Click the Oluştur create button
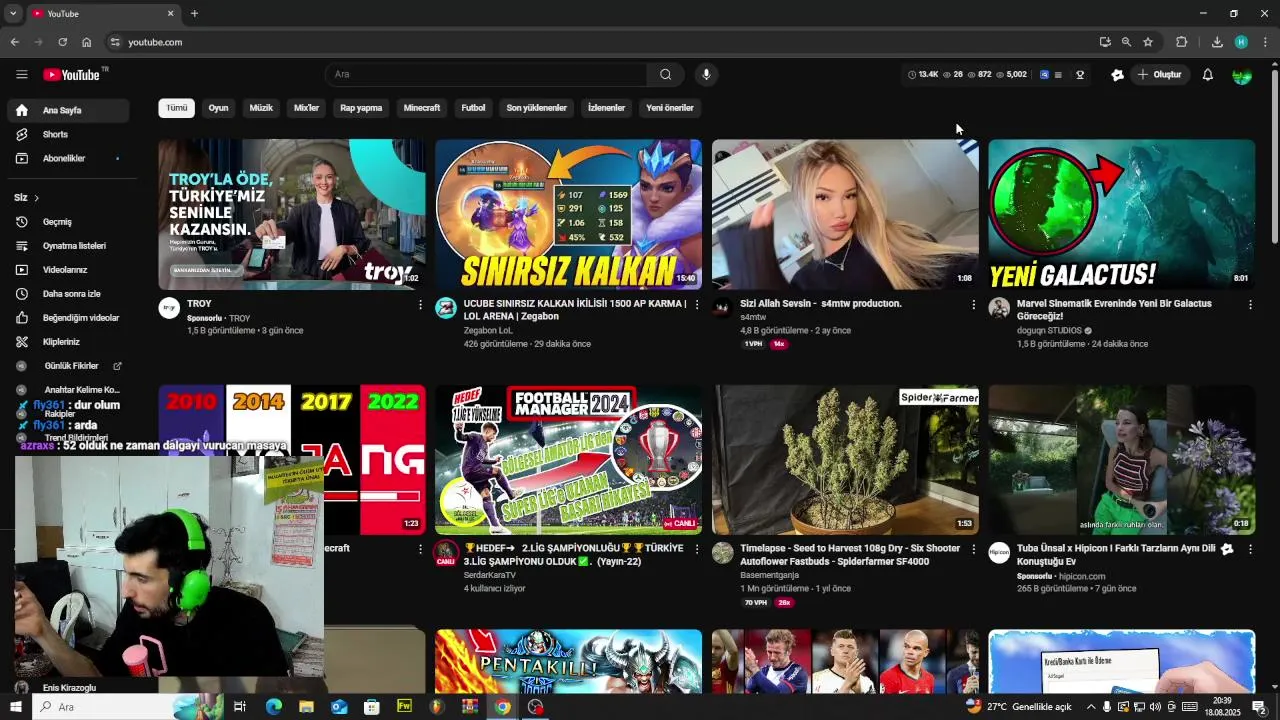 (x=1159, y=75)
